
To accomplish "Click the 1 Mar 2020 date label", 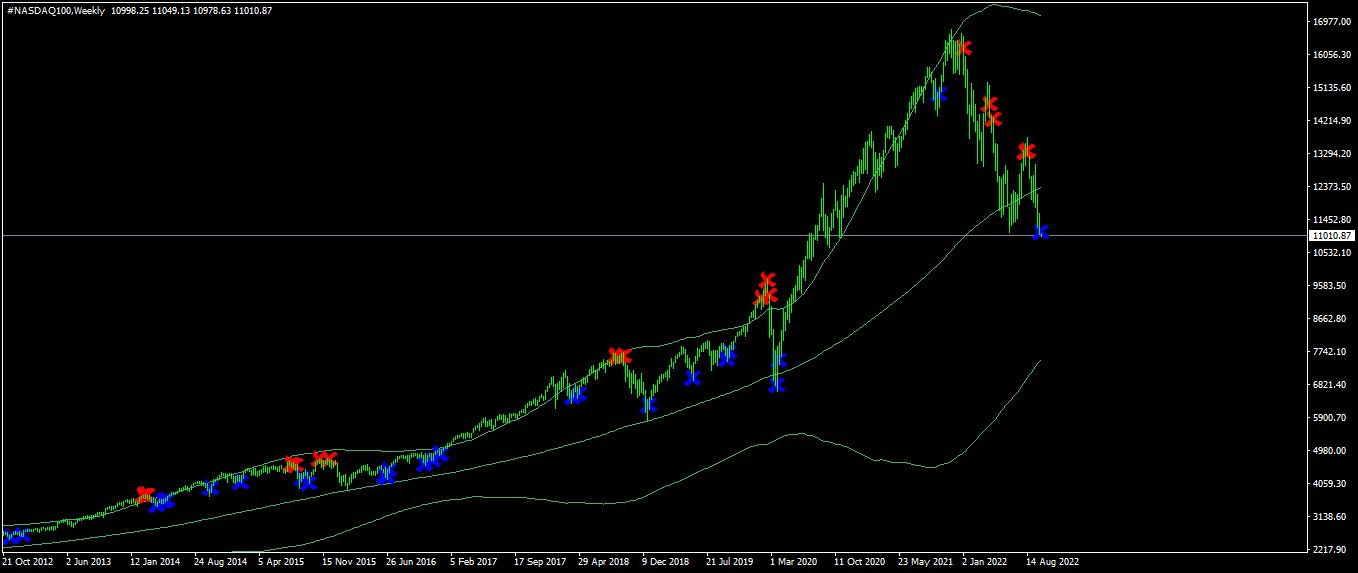I will click(x=796, y=562).
